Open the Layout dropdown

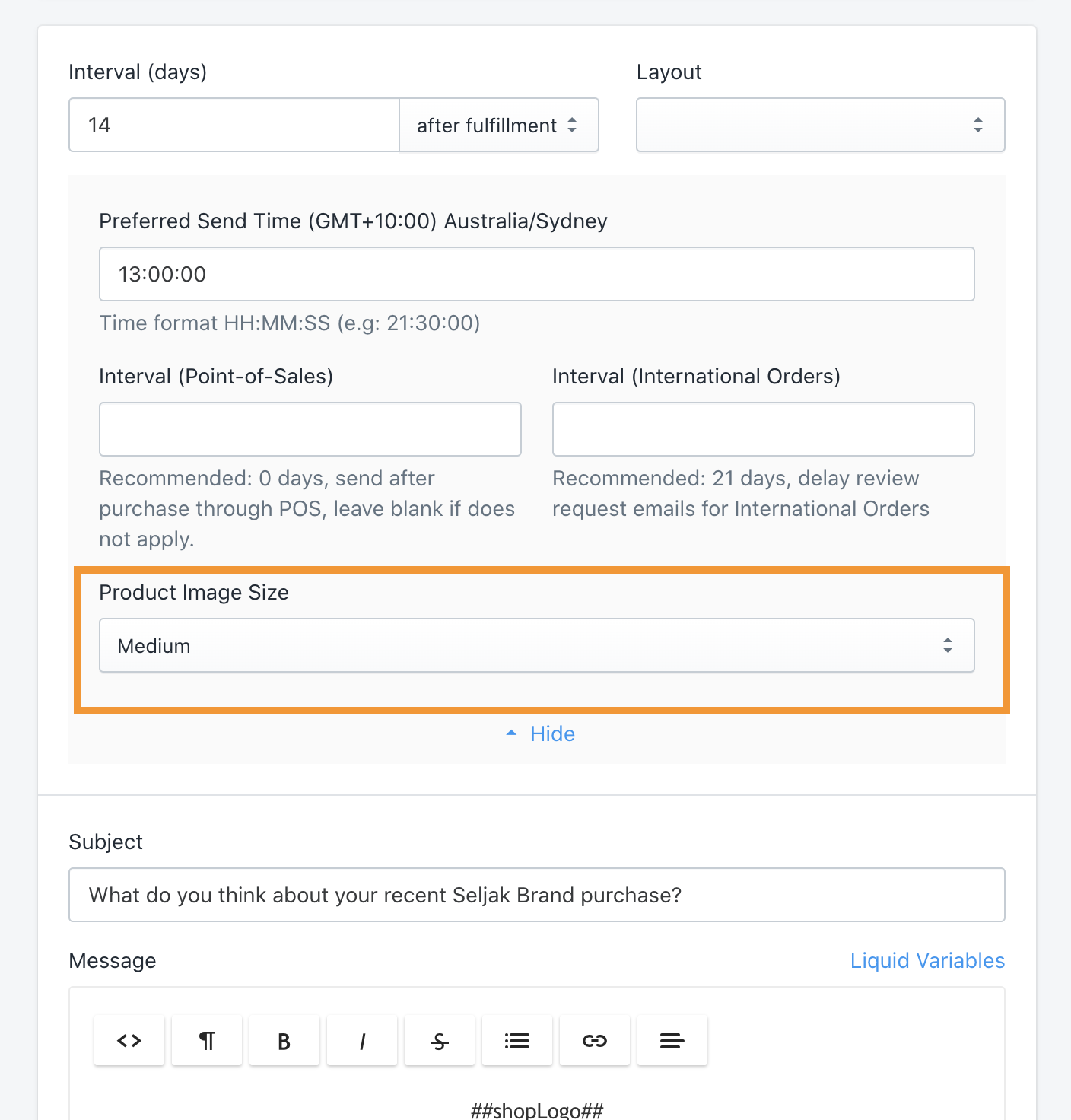(821, 125)
